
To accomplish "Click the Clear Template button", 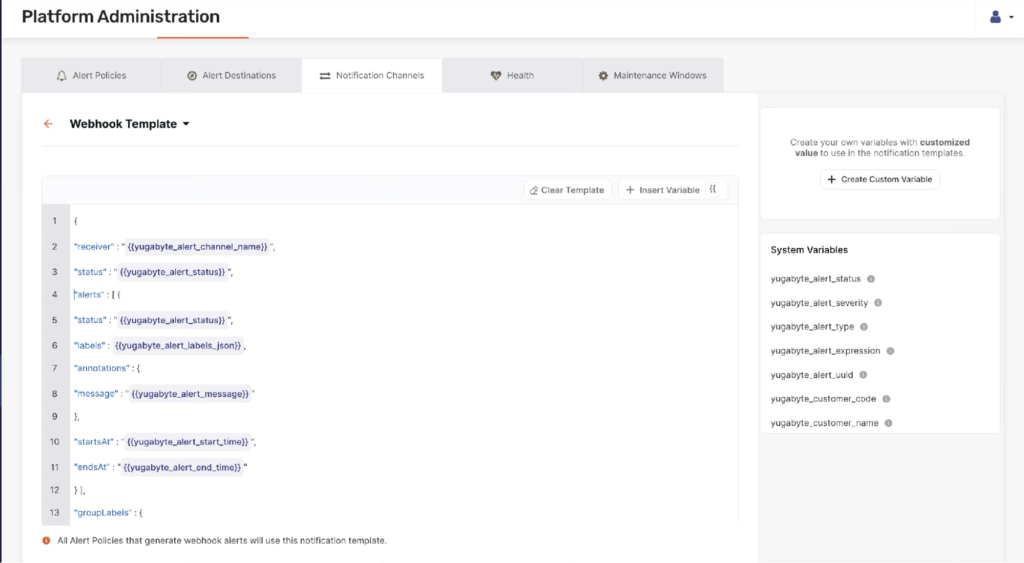I will [567, 190].
